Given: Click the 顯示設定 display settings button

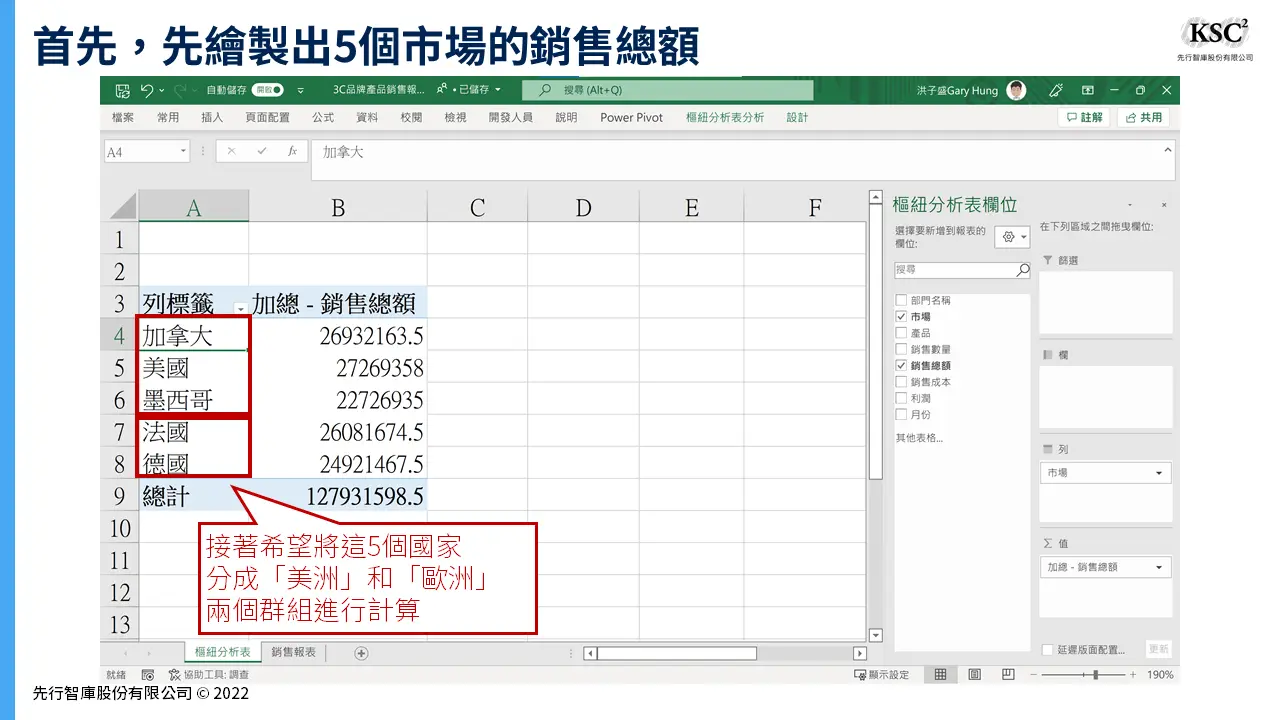Looking at the screenshot, I should [881, 675].
